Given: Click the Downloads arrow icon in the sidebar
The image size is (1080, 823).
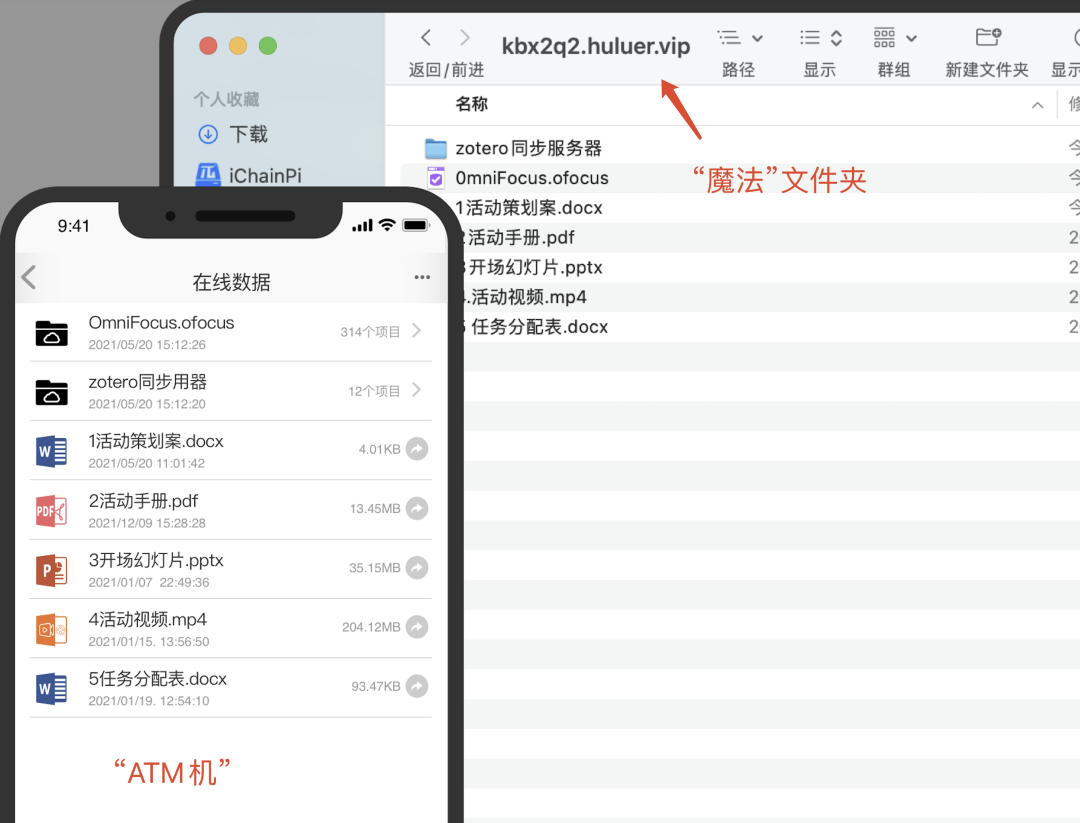Looking at the screenshot, I should pyautogui.click(x=208, y=134).
